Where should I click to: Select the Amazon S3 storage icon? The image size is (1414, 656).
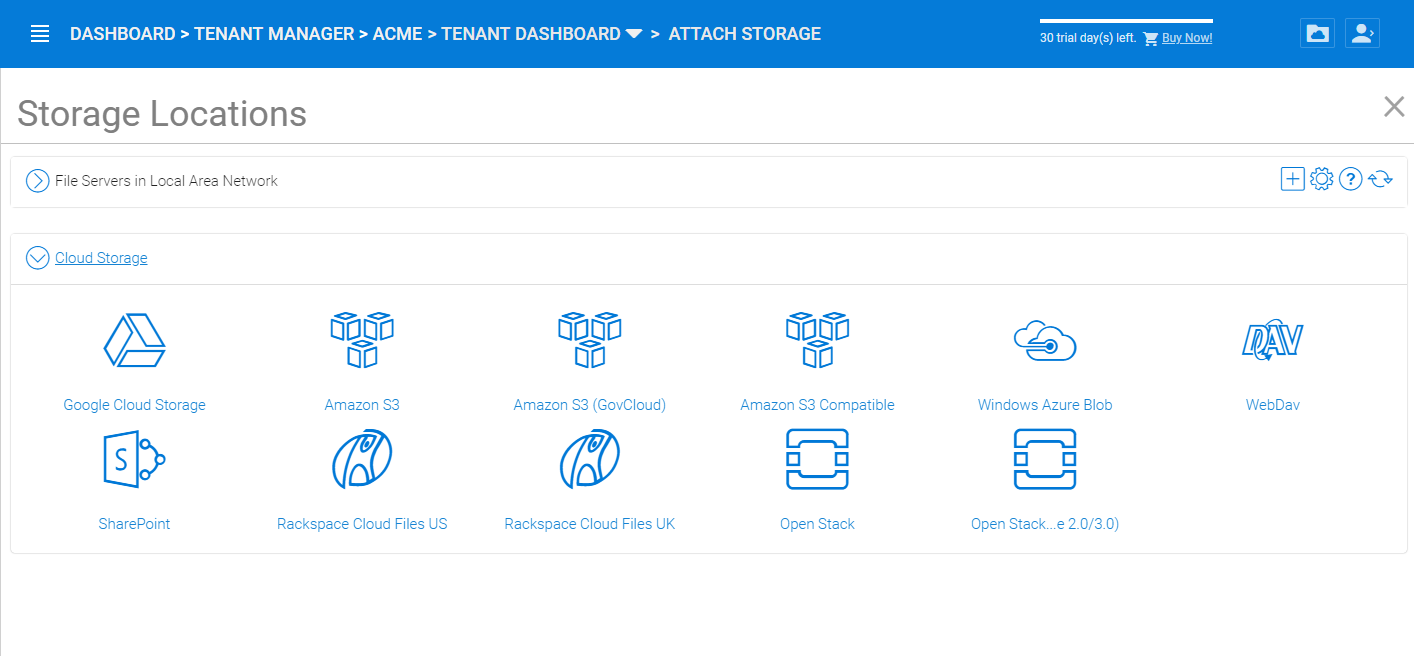361,340
